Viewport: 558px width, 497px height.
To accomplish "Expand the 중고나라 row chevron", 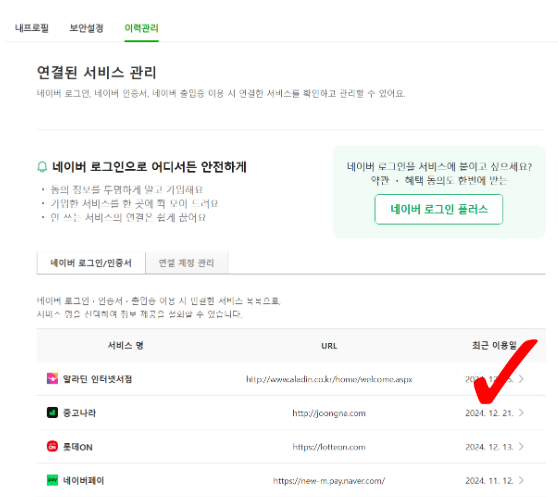I will [521, 413].
